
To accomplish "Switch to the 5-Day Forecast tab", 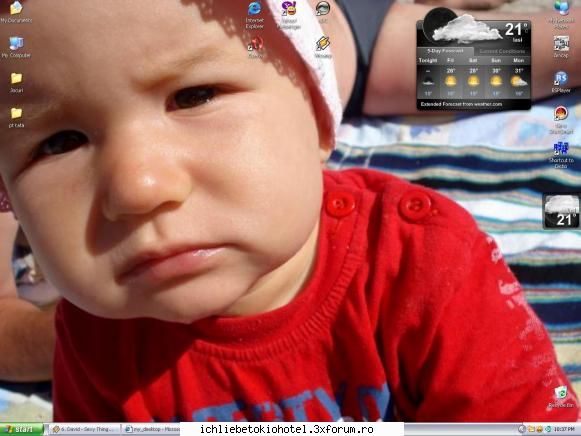I will 445,51.
